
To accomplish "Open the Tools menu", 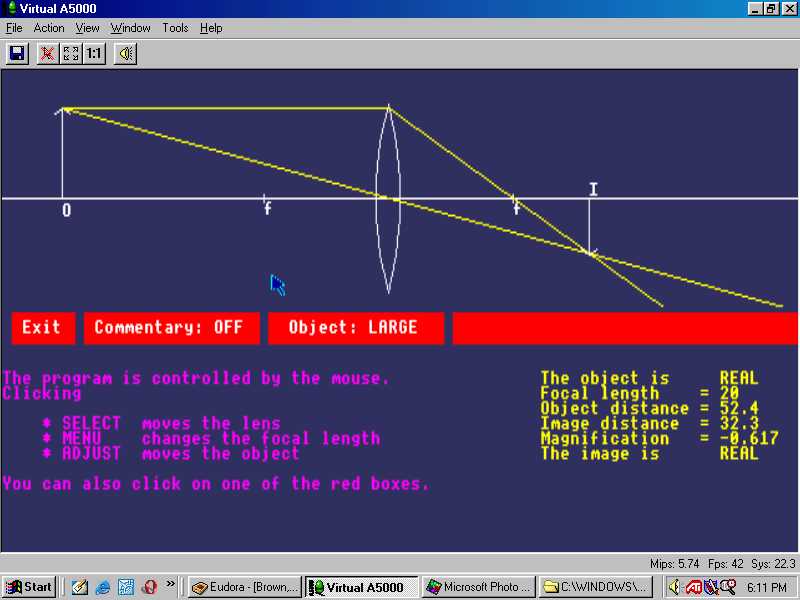I will (175, 28).
